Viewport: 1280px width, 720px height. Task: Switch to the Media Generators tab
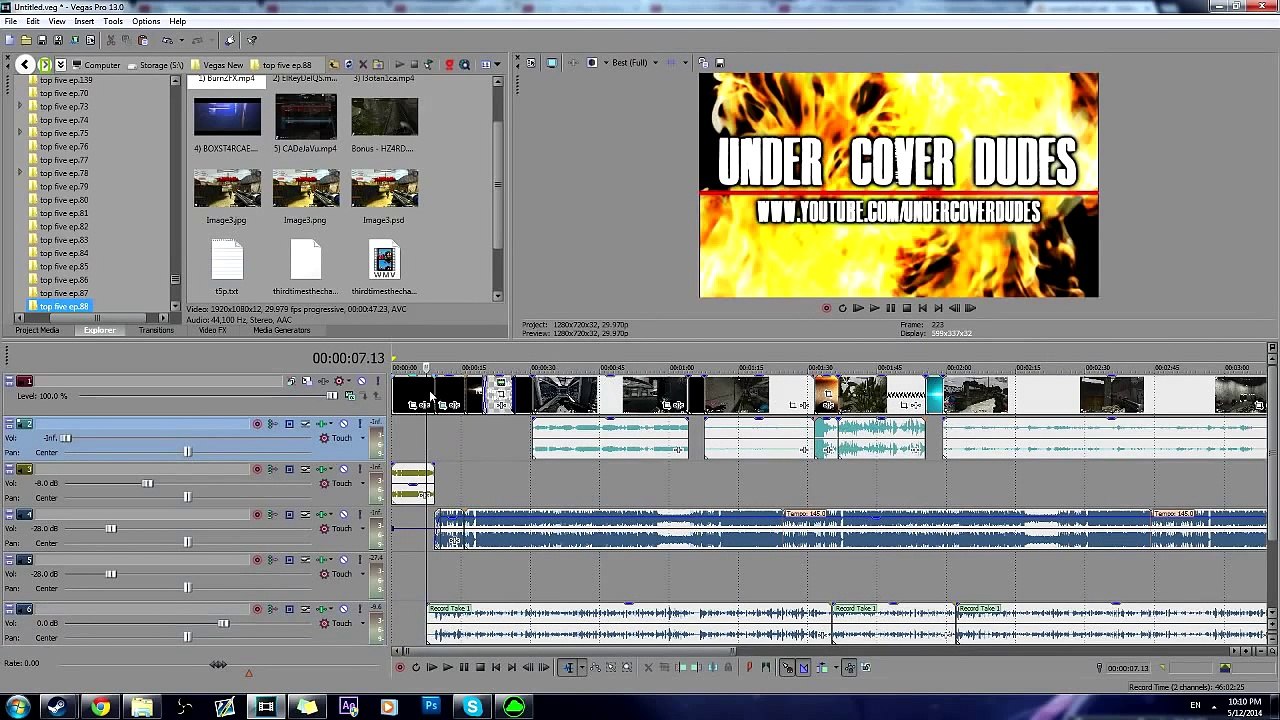[x=282, y=331]
